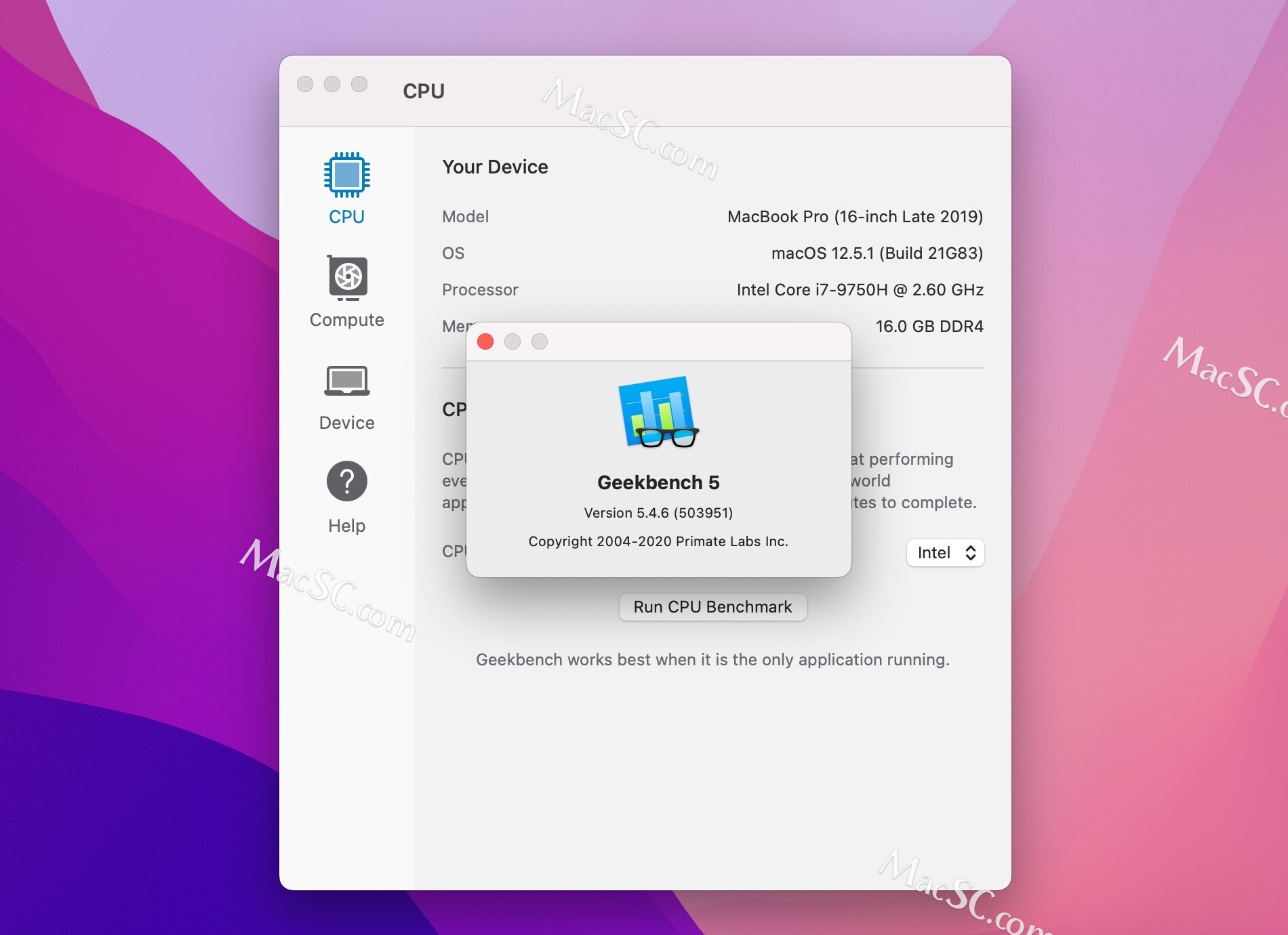This screenshot has height=935, width=1288.
Task: Click the minimize button of About dialog
Action: point(512,341)
